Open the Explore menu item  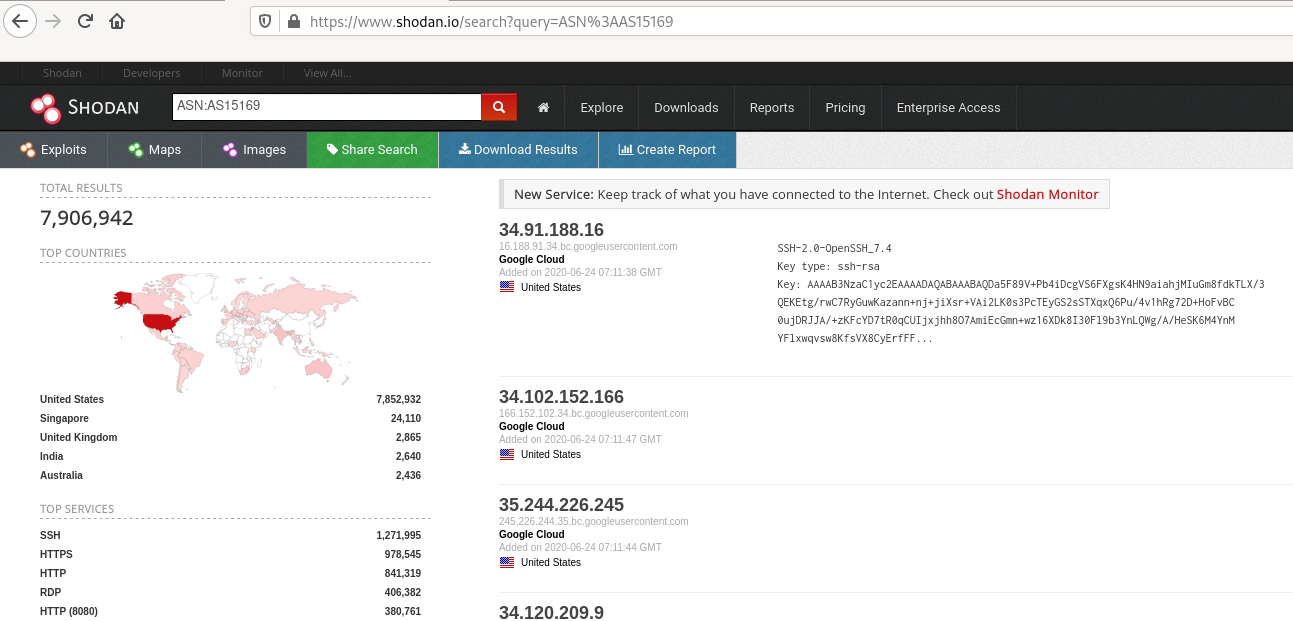click(601, 108)
